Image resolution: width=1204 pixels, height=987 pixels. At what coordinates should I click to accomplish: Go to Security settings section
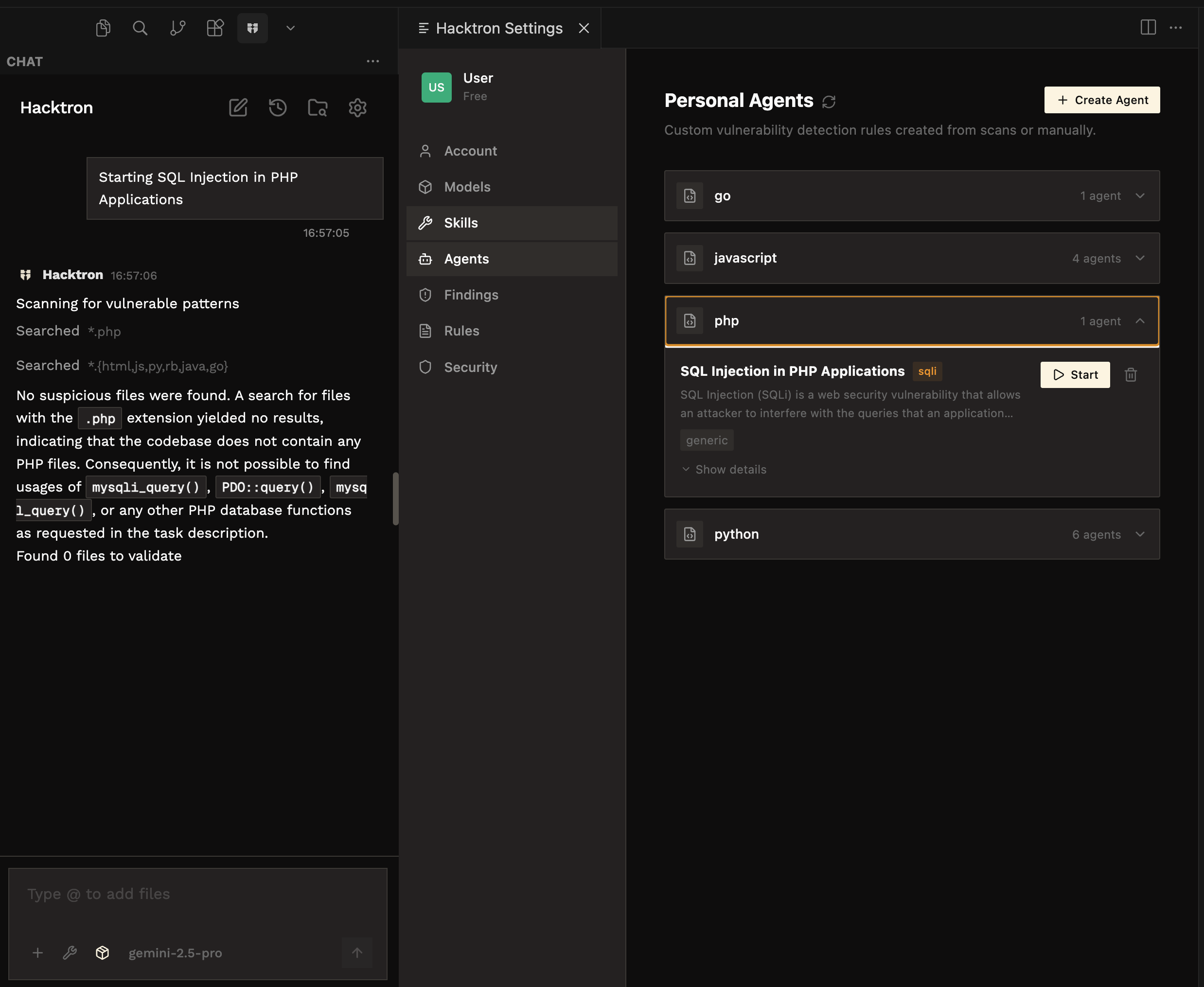[470, 367]
